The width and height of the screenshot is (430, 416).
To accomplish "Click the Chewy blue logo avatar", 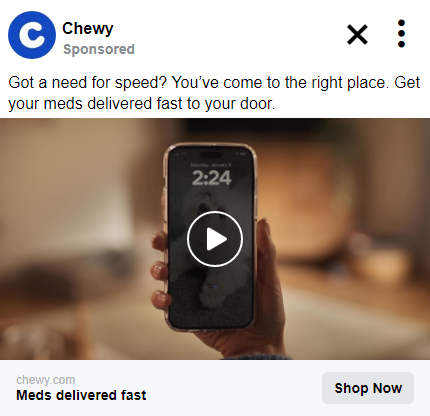I will coord(32,35).
